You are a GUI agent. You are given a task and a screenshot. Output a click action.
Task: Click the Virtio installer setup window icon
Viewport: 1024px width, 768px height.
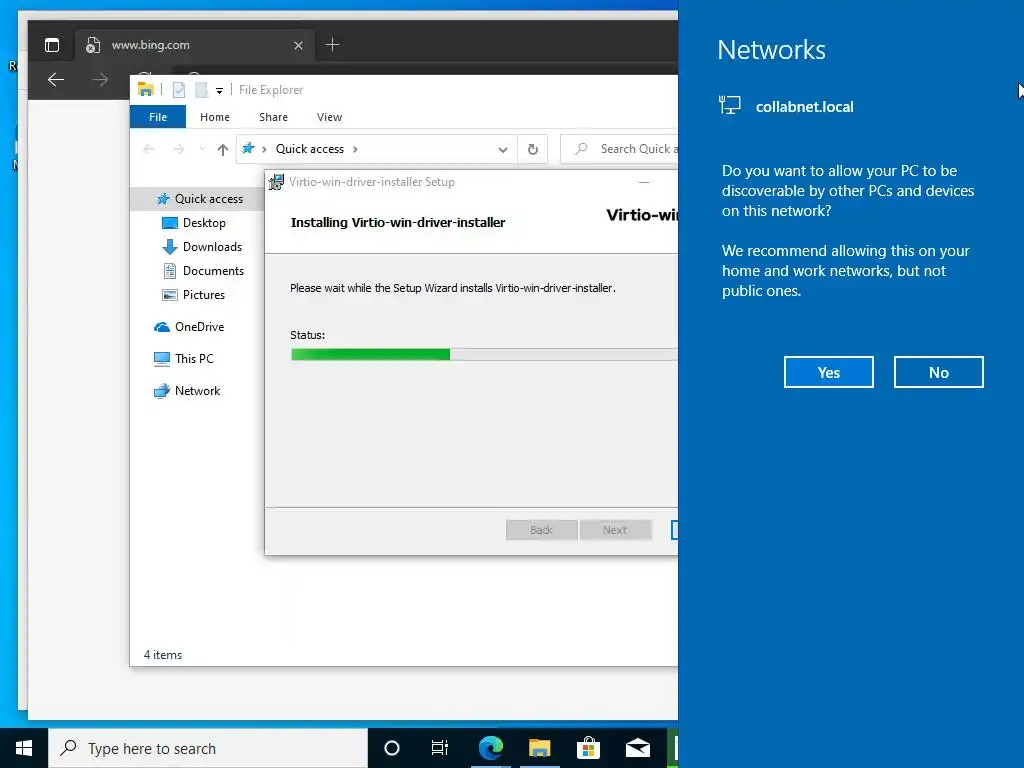coord(276,182)
